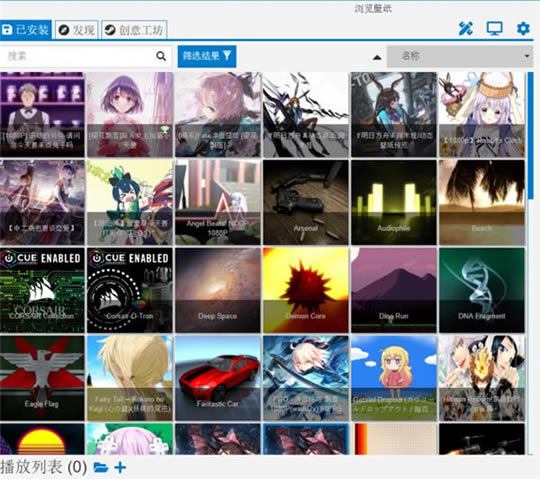Click the 筛选结果 filter button

[x=207, y=56]
